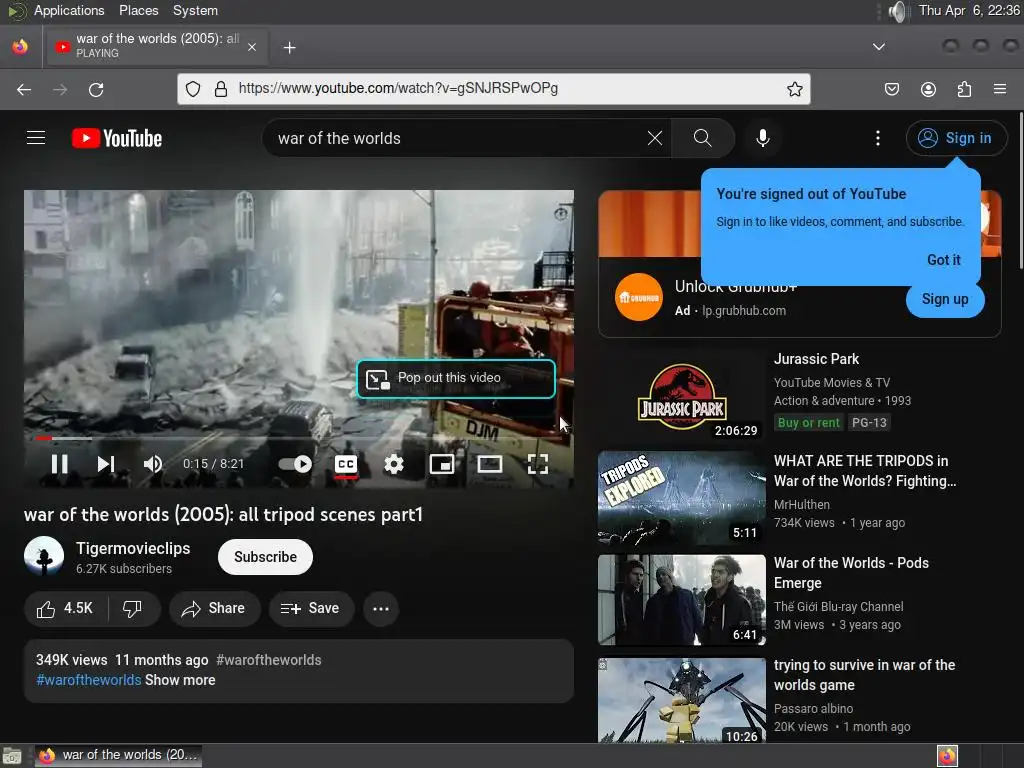Open video settings gear
Screen dimensions: 1024x768
coord(394,464)
